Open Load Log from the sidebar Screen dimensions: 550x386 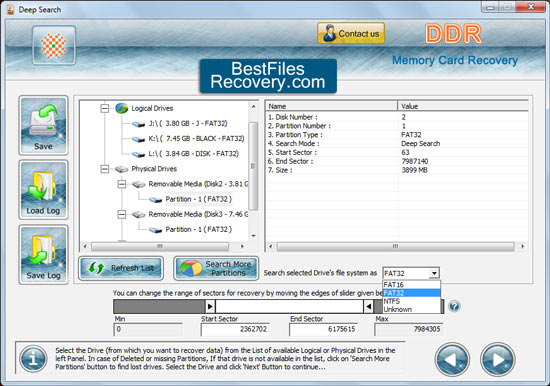43,190
